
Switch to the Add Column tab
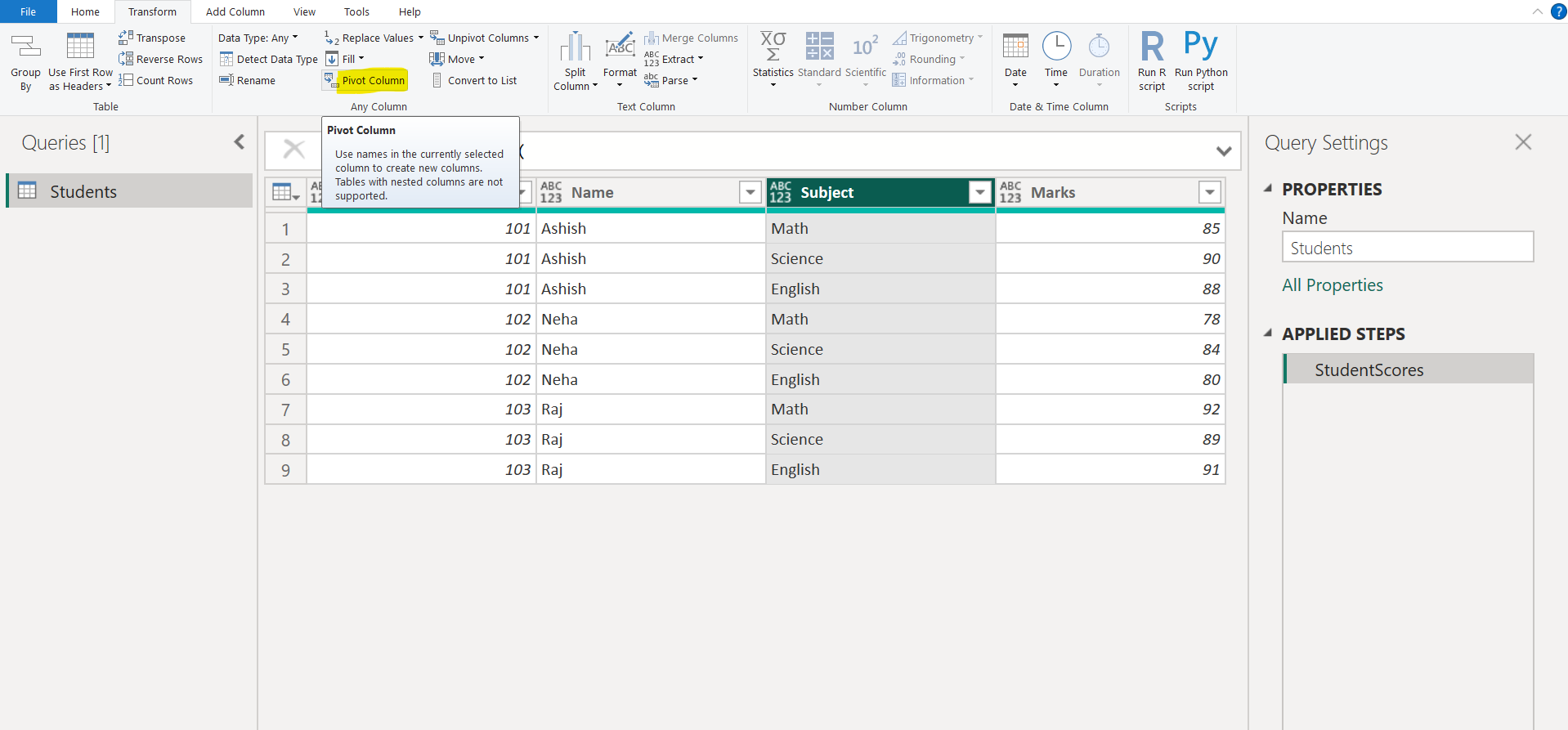click(235, 11)
